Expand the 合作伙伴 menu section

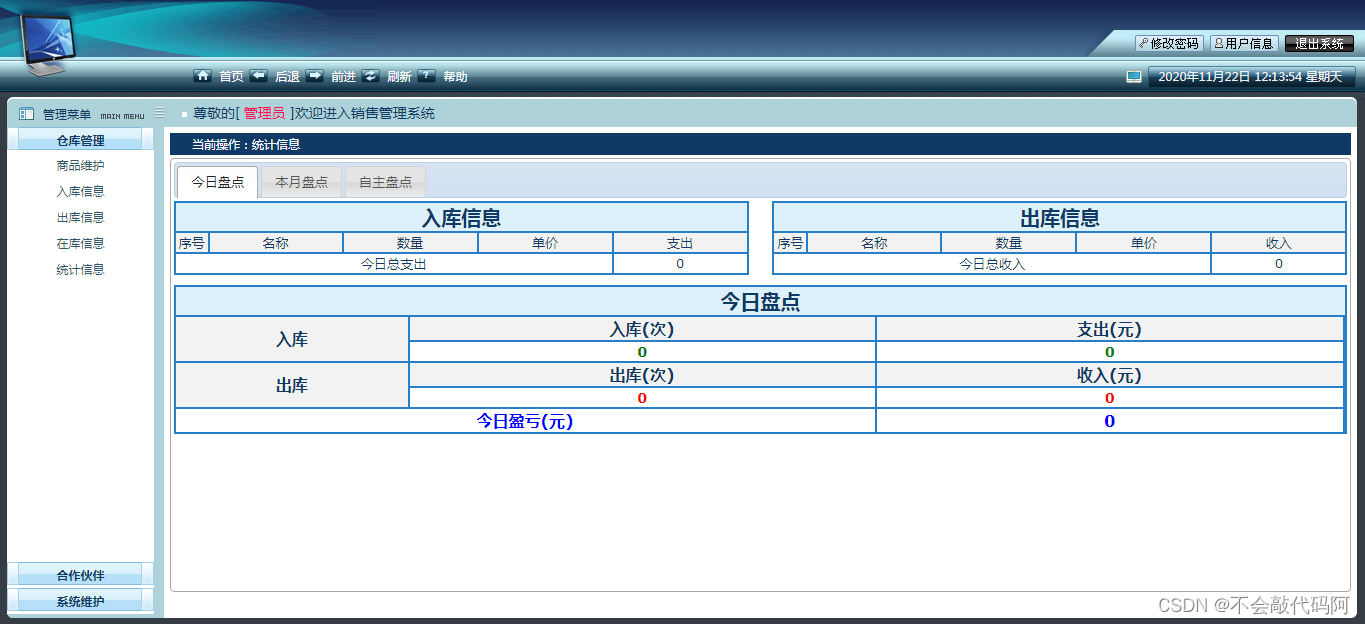point(81,575)
